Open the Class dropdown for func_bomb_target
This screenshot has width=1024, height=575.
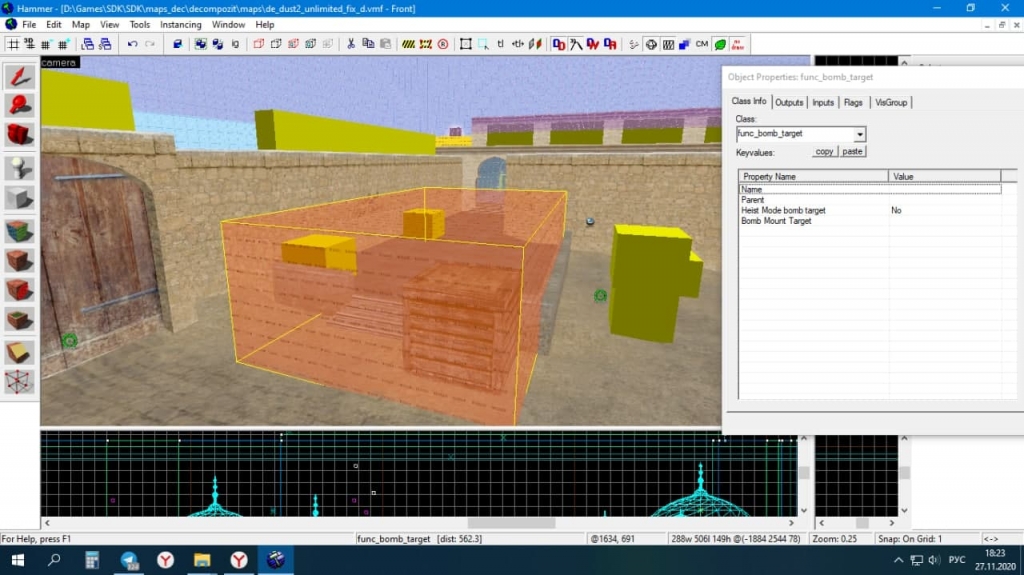pos(860,134)
